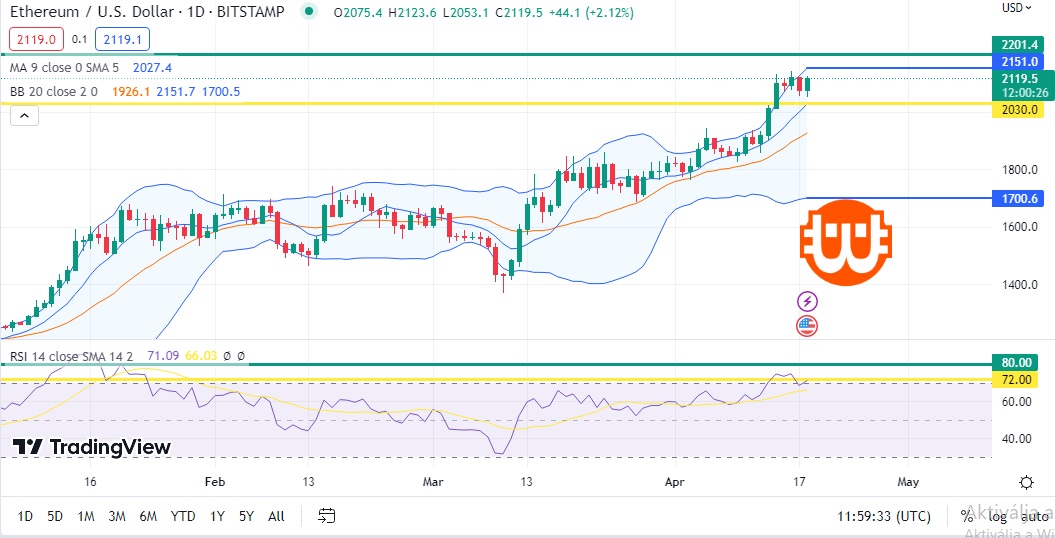Click the 2151.0 blue price label
The image size is (1055, 538).
click(x=1018, y=62)
